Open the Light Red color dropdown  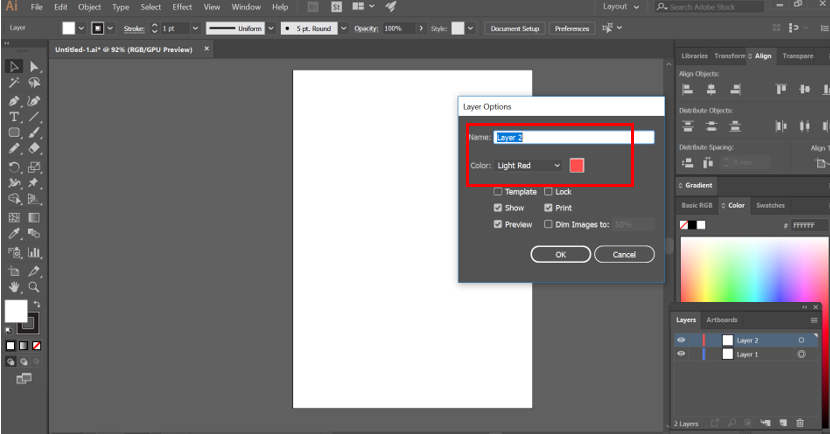pyautogui.click(x=528, y=166)
